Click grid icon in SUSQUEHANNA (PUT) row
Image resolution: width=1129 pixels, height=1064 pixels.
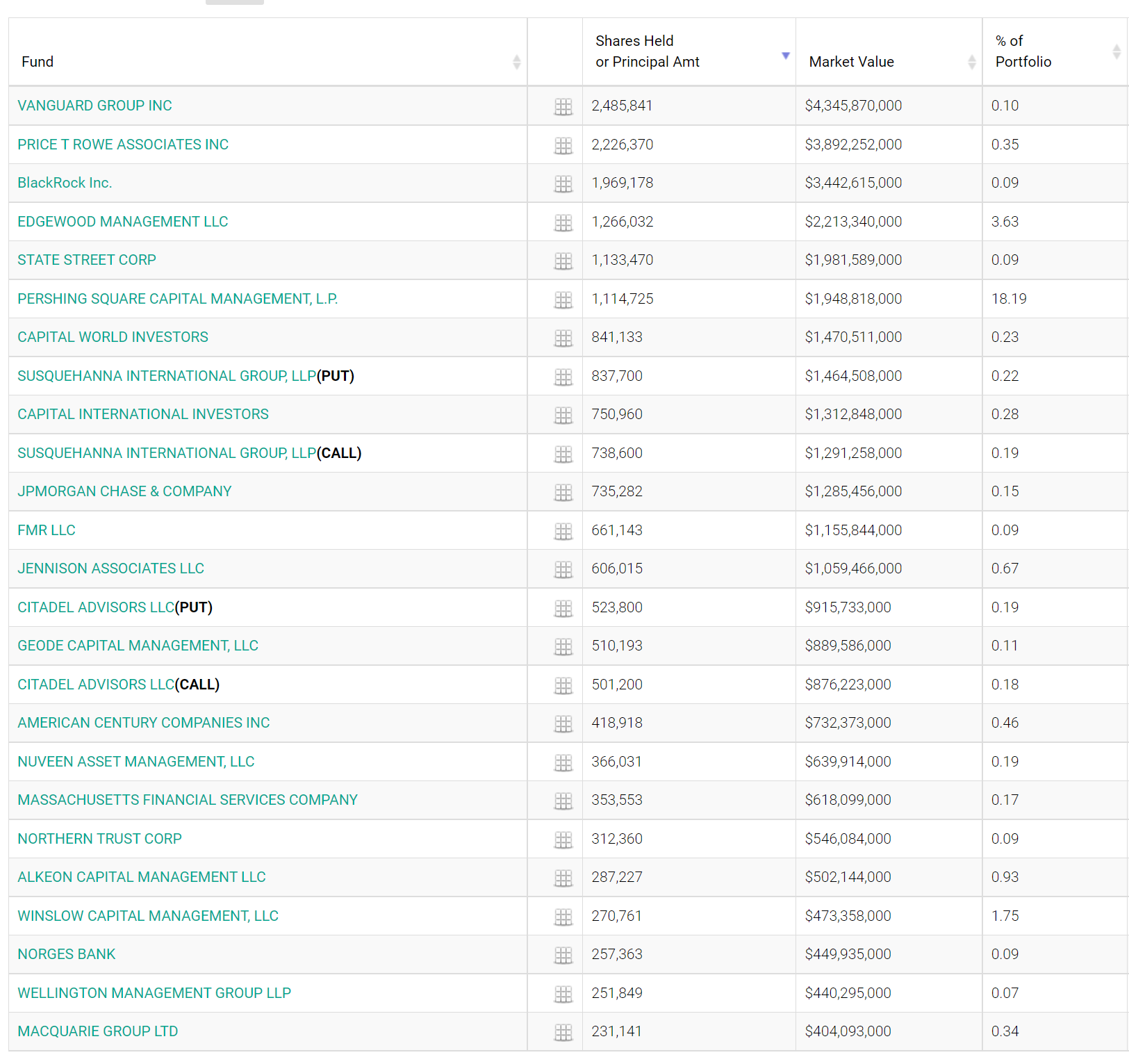coord(563,377)
